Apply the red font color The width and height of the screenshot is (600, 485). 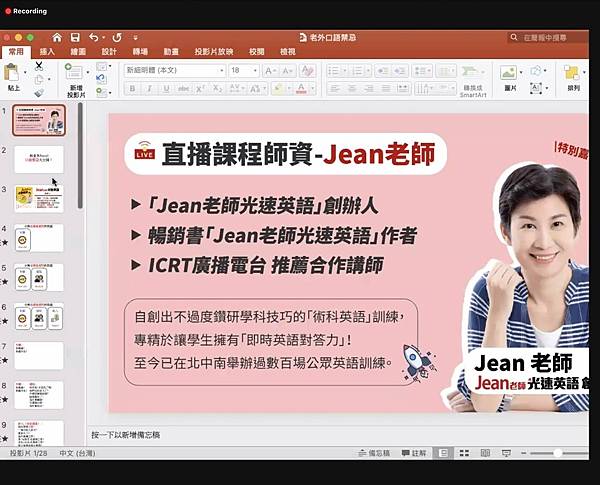[302, 89]
